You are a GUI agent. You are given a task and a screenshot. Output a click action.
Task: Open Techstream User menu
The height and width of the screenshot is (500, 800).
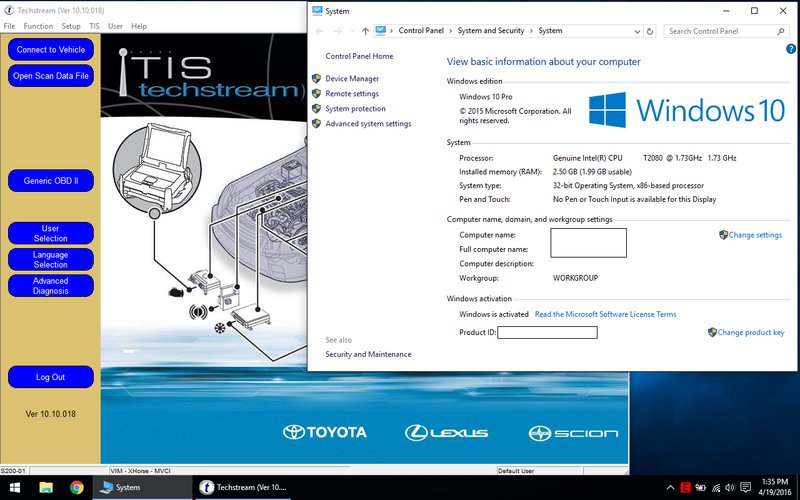115,26
